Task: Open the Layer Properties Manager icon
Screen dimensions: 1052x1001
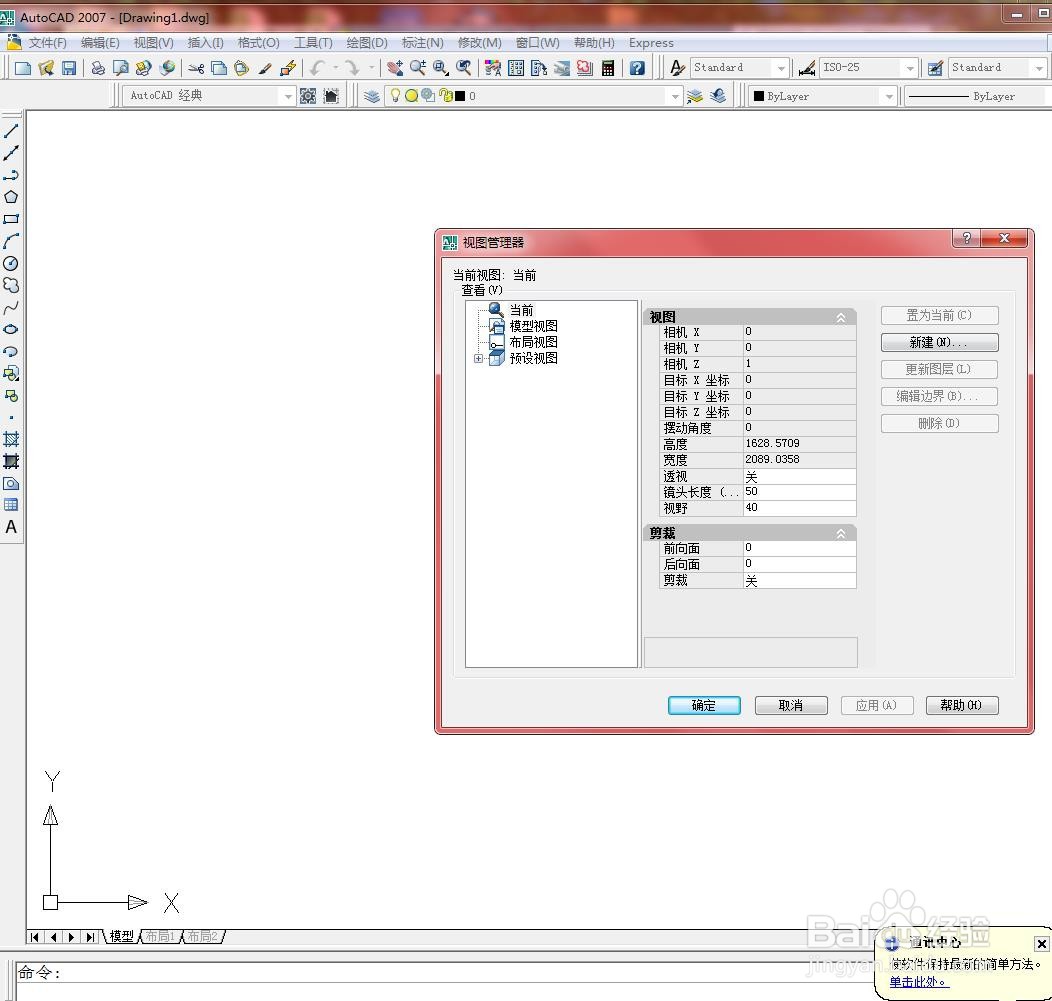Action: pyautogui.click(x=372, y=96)
